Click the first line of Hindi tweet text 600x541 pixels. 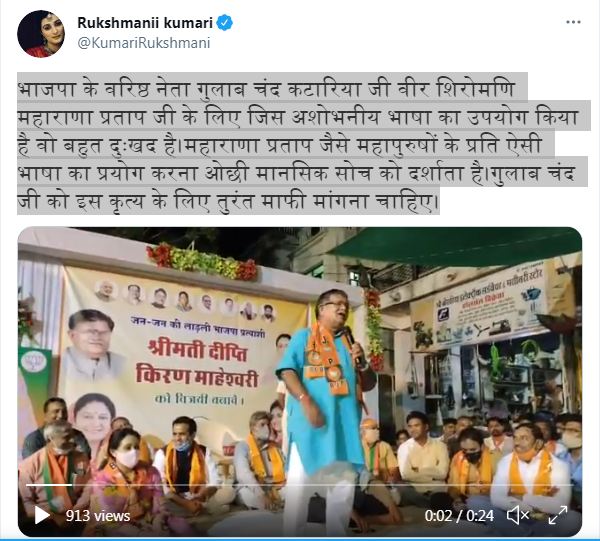266,89
